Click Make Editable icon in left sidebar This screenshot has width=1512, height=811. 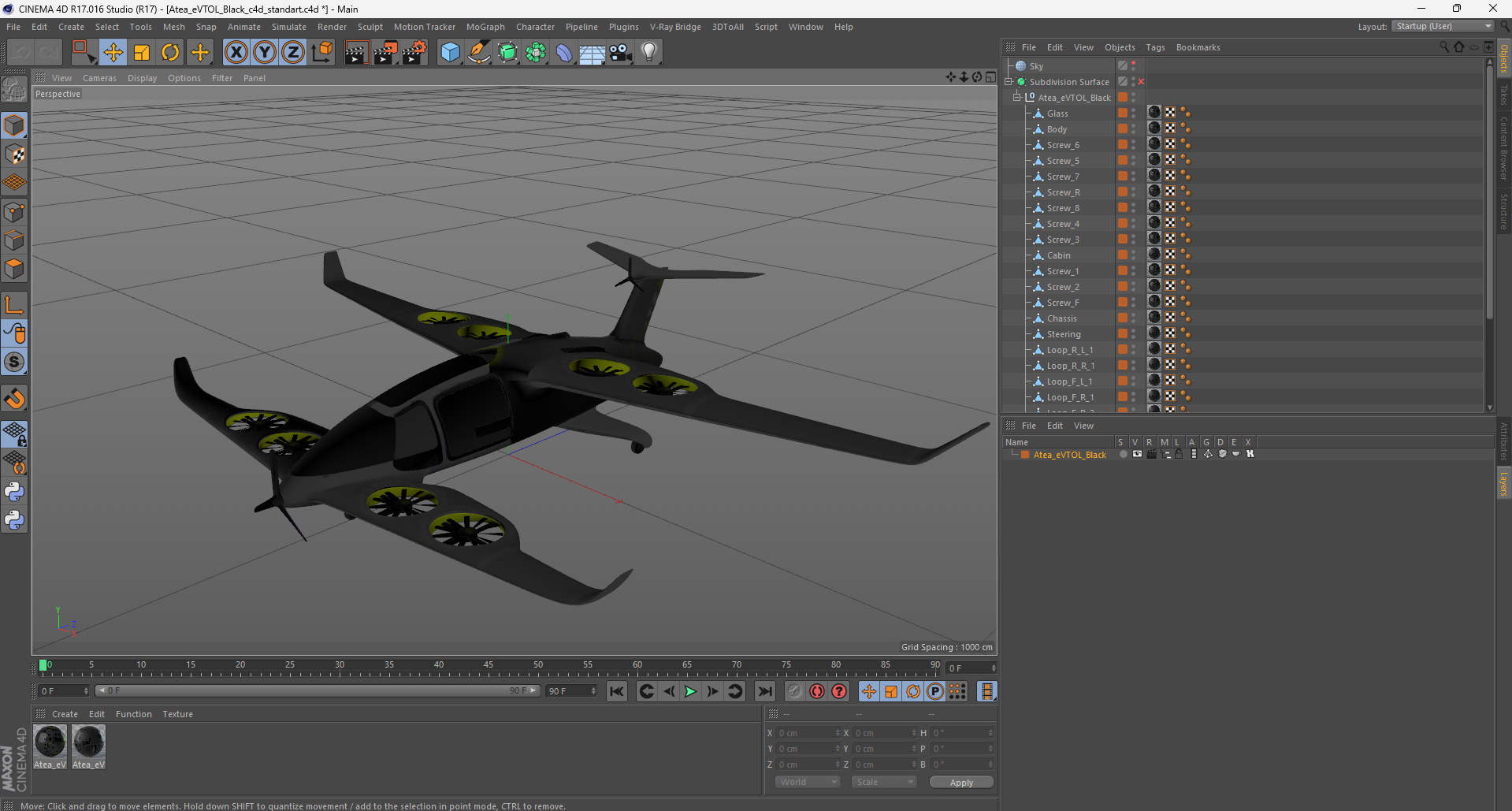14,90
